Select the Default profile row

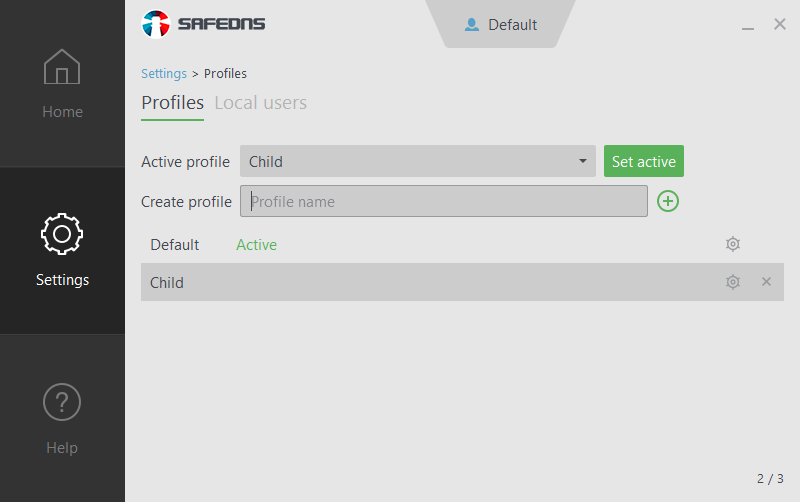(175, 244)
